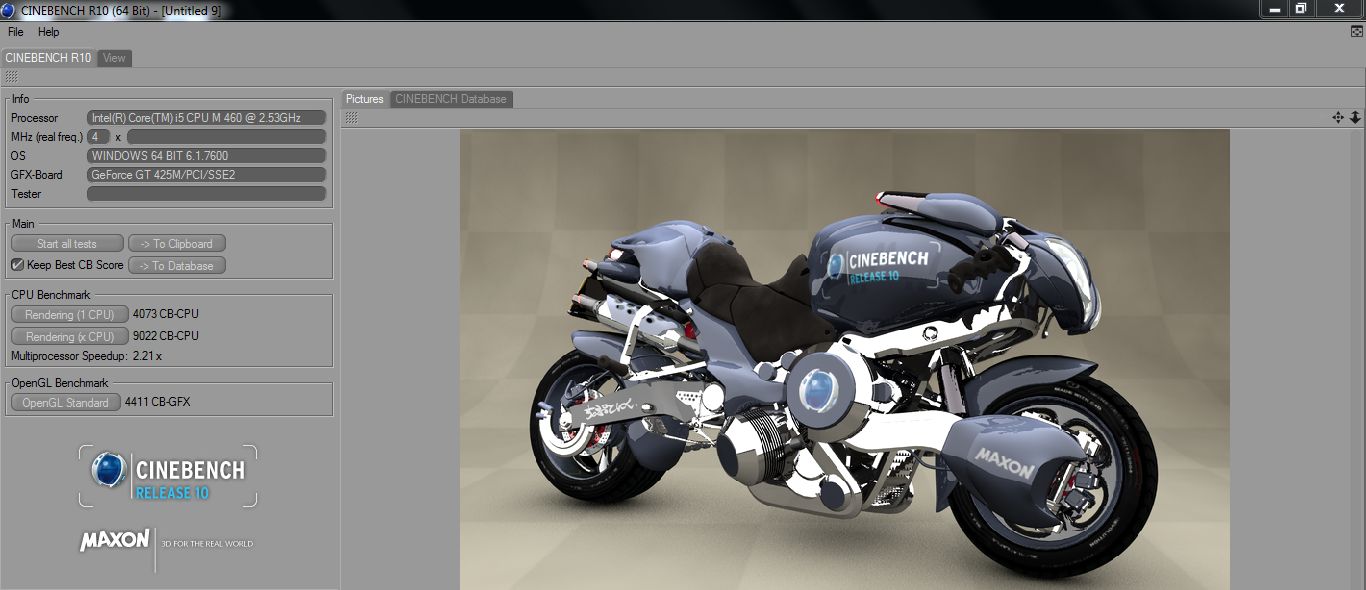Minimize the CINEBENCH window
The height and width of the screenshot is (590, 1366).
pyautogui.click(x=1274, y=8)
